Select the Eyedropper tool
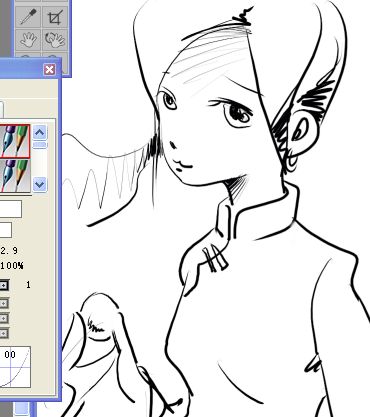This screenshot has width=370, height=417. coord(28,16)
